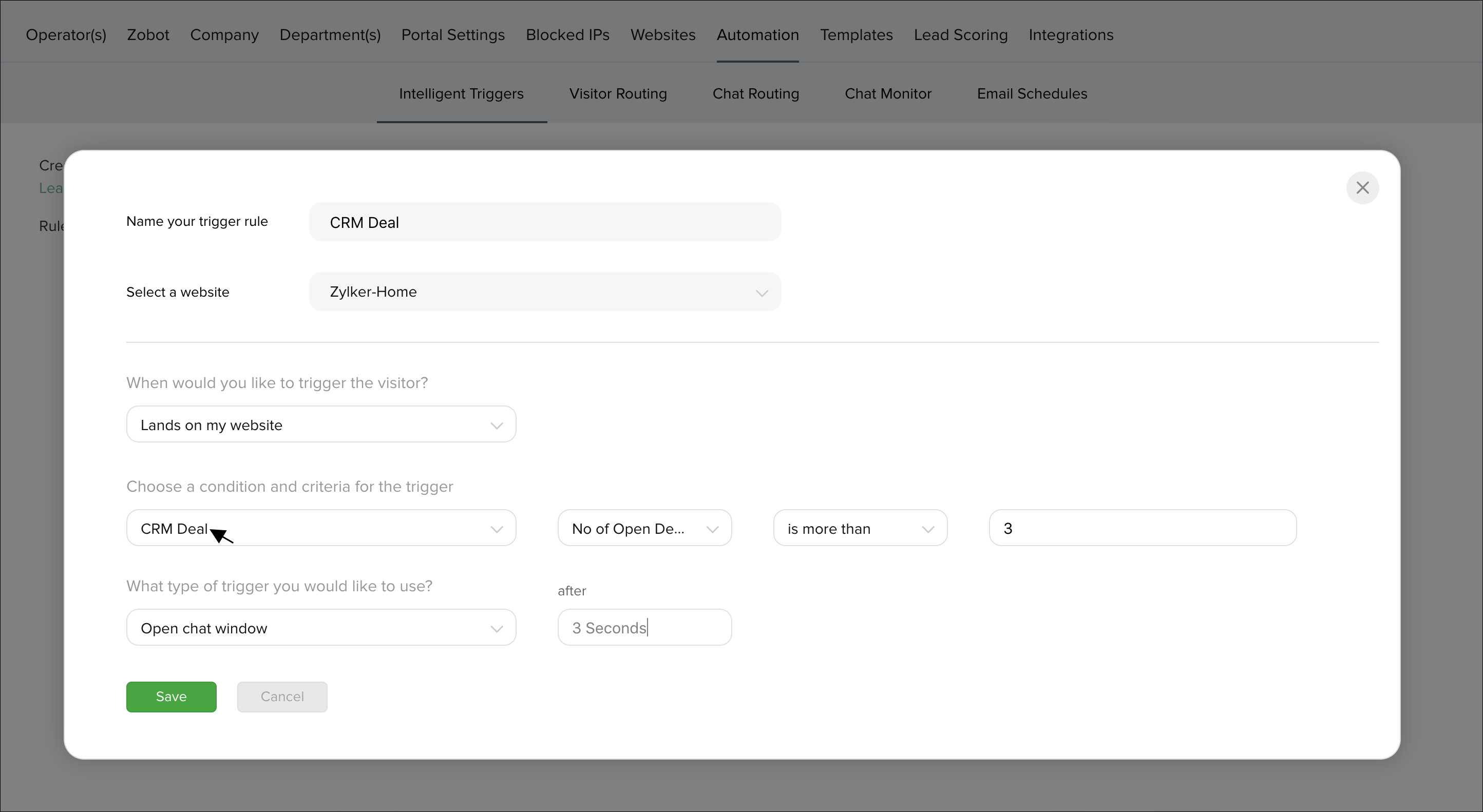Open the Chat Monitor sub-tab

(888, 94)
